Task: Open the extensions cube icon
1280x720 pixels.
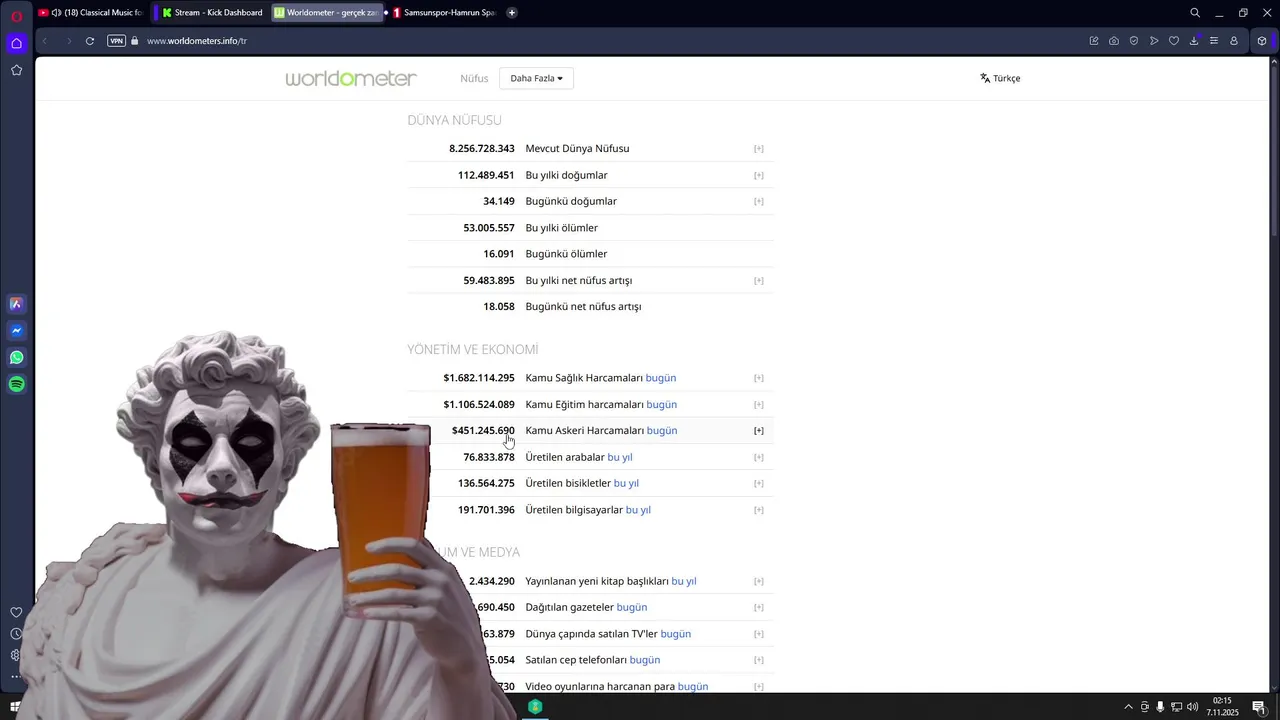Action: (1263, 41)
